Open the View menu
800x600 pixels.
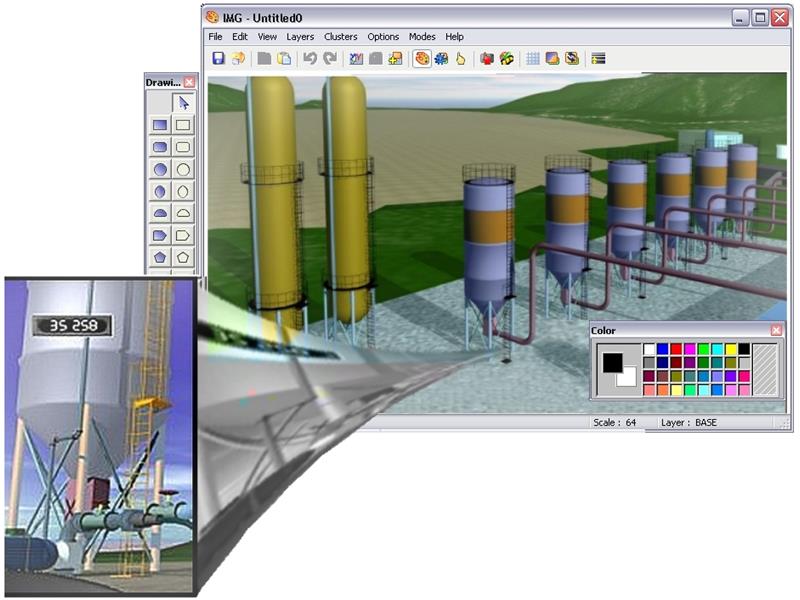(267, 37)
